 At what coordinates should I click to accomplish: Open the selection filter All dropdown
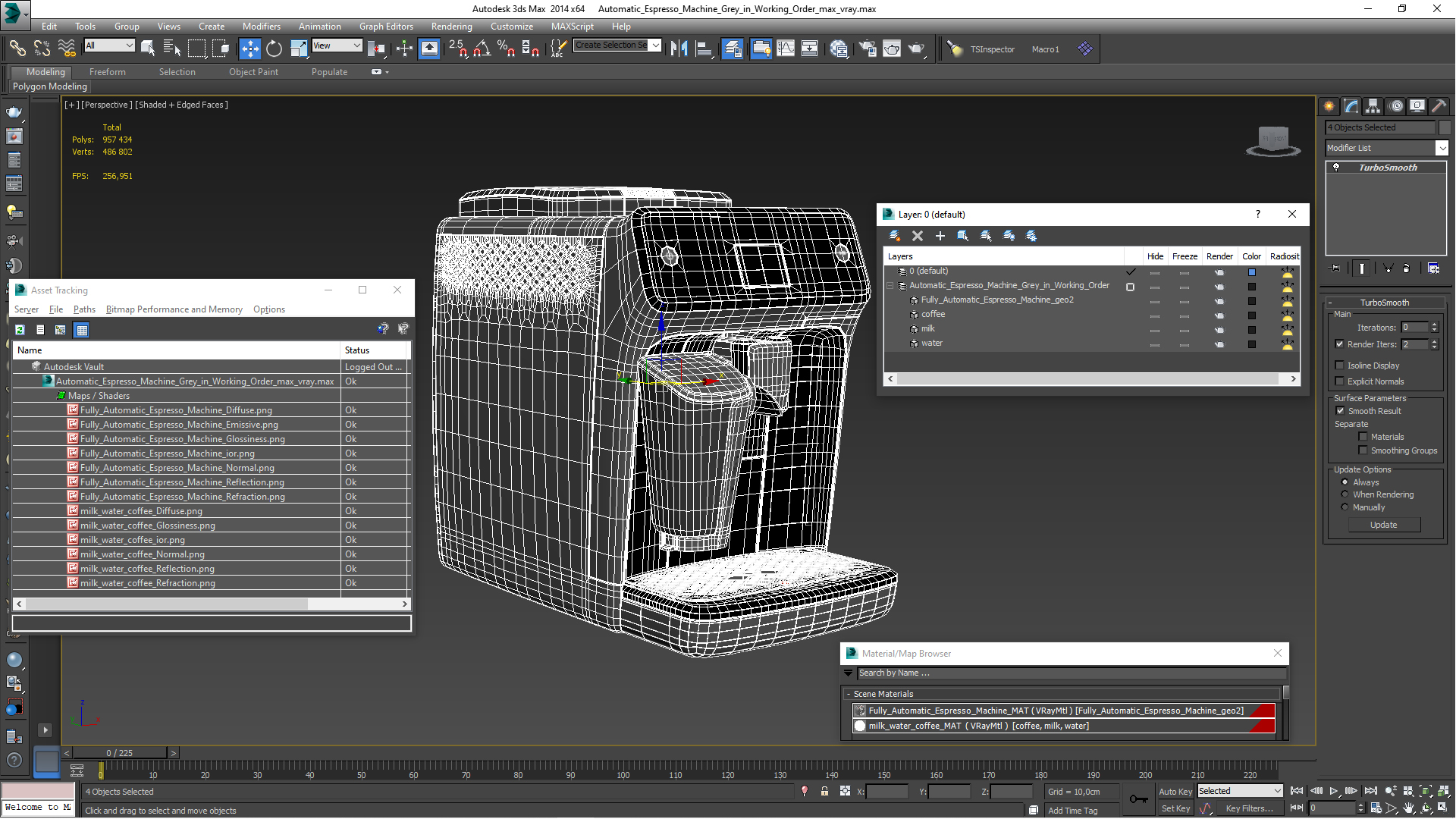tap(109, 45)
